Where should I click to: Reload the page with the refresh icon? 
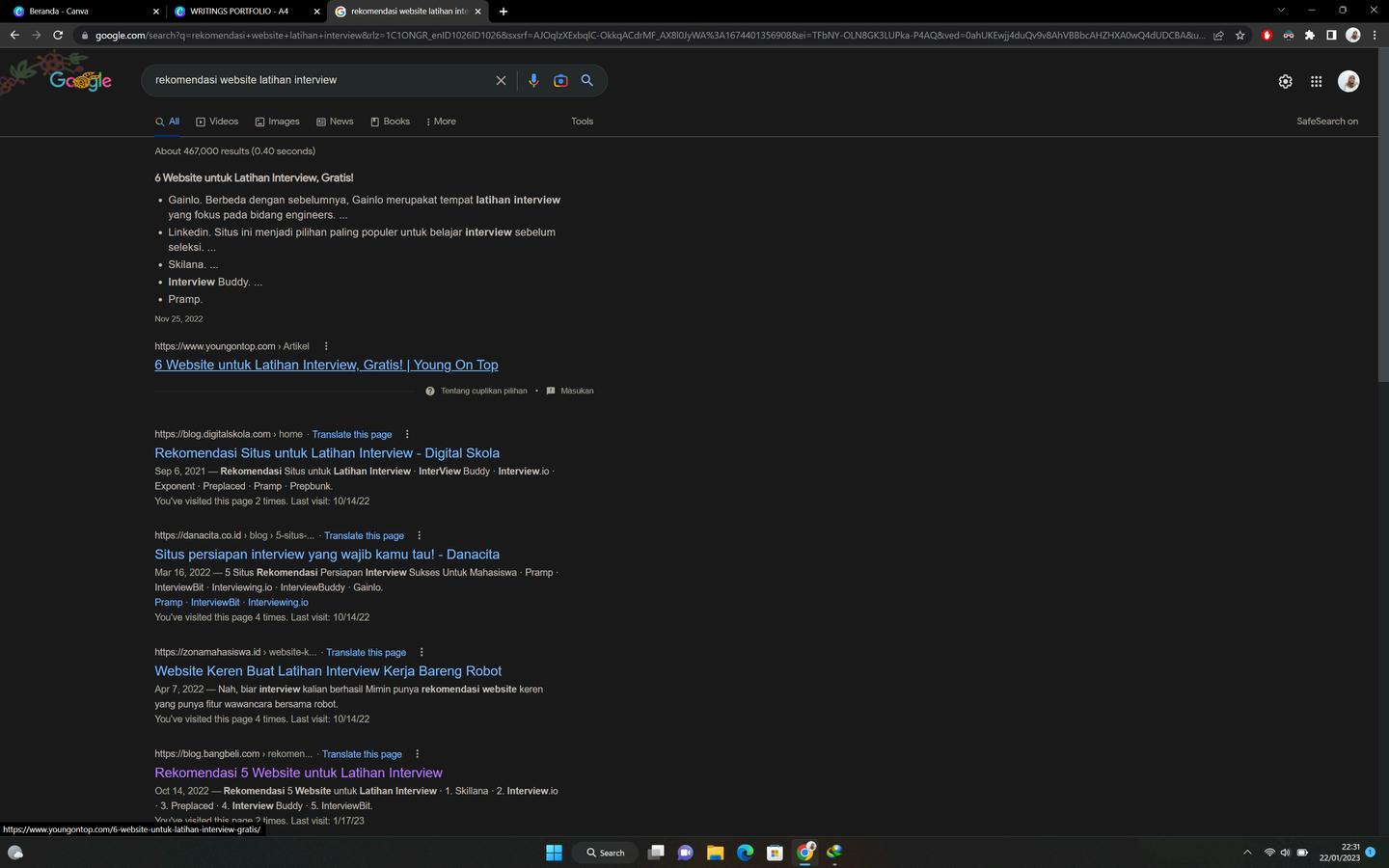coord(58,35)
